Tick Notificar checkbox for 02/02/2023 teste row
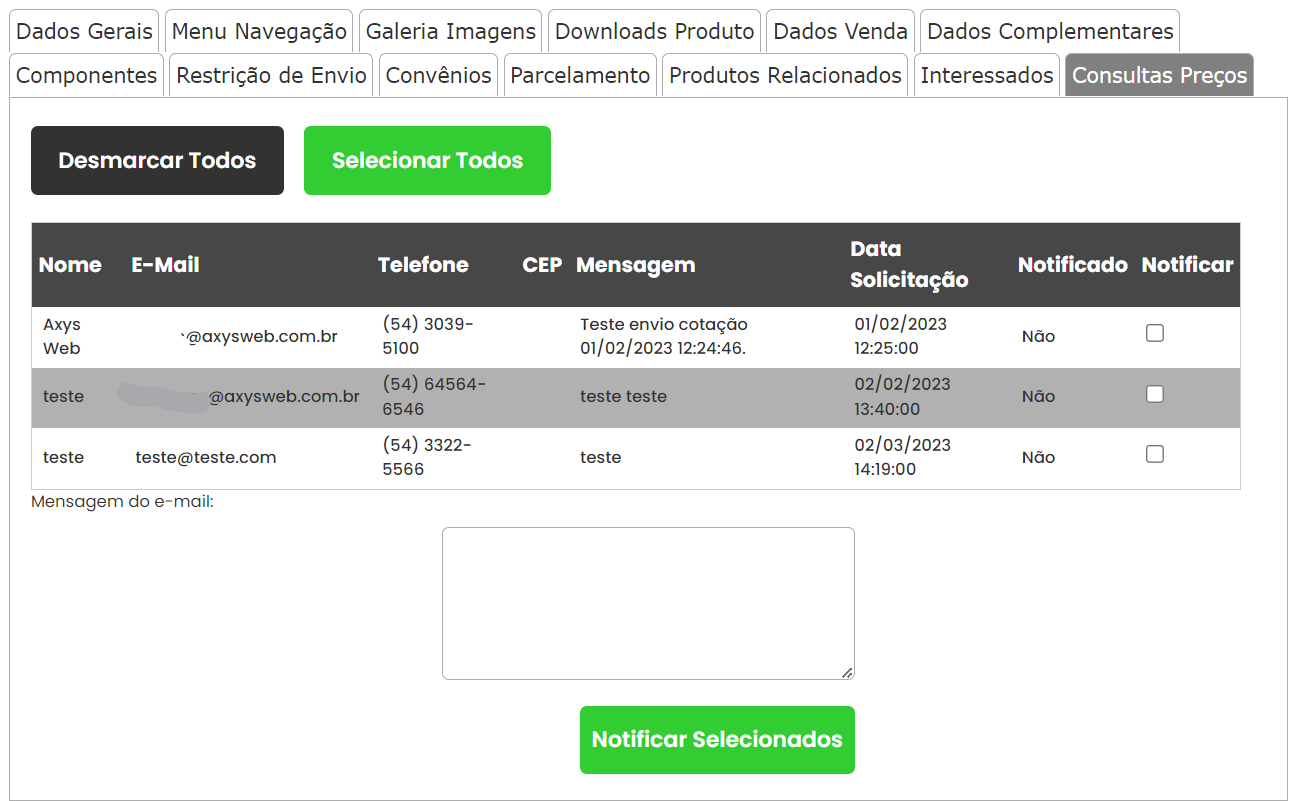 (x=1155, y=394)
